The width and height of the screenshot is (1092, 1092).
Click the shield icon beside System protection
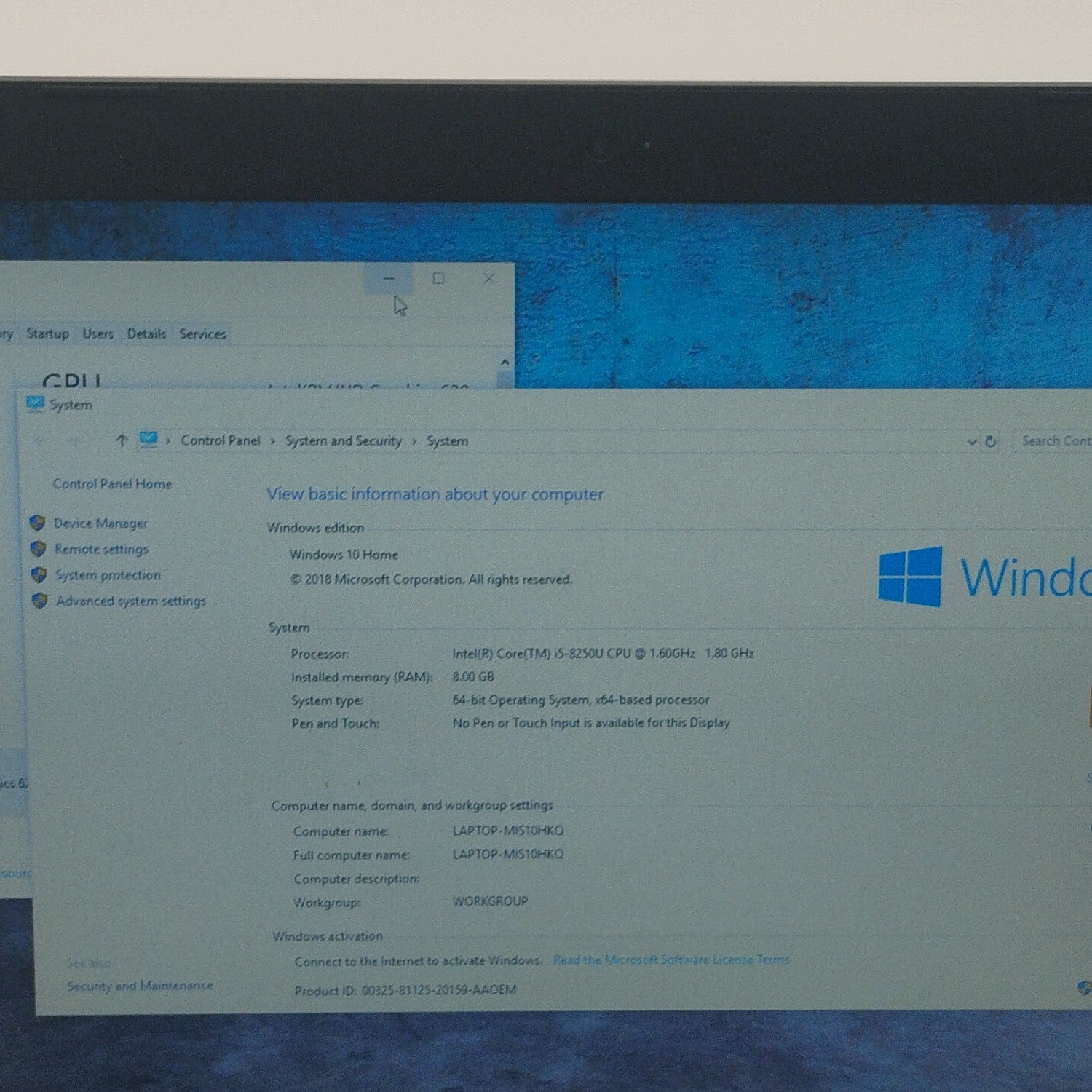pyautogui.click(x=39, y=574)
